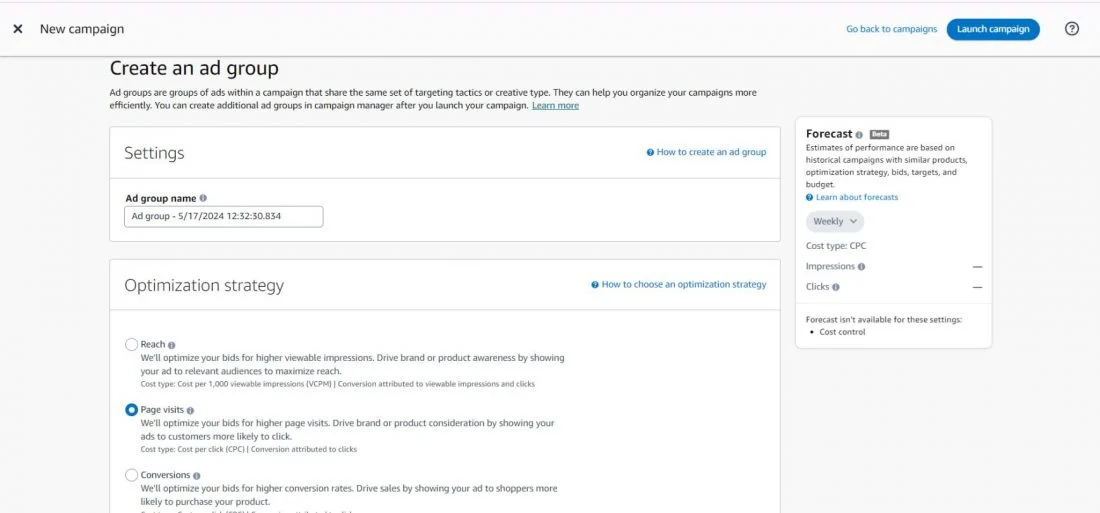Click info icon beside Ad group name
Image resolution: width=1100 pixels, height=513 pixels.
203,199
